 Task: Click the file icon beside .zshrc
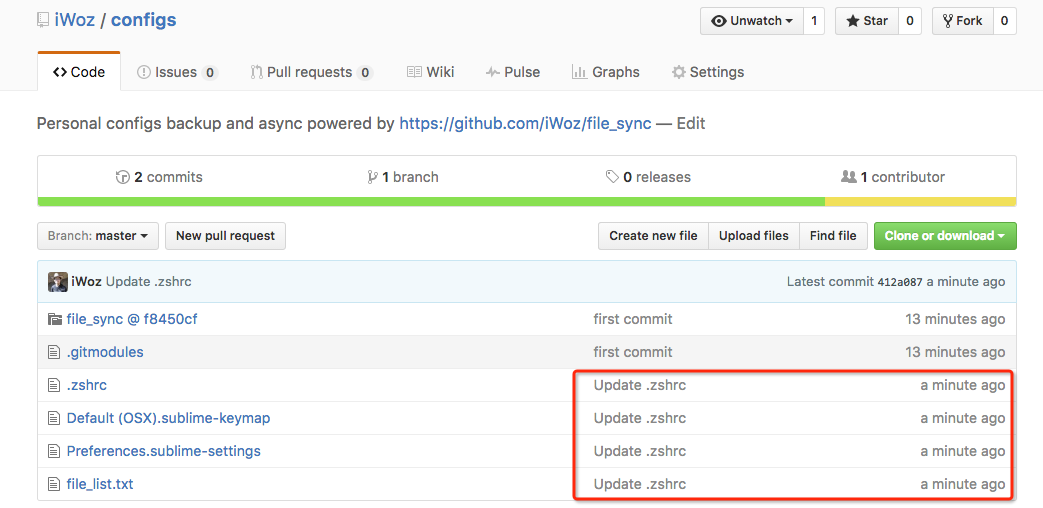(x=55, y=385)
